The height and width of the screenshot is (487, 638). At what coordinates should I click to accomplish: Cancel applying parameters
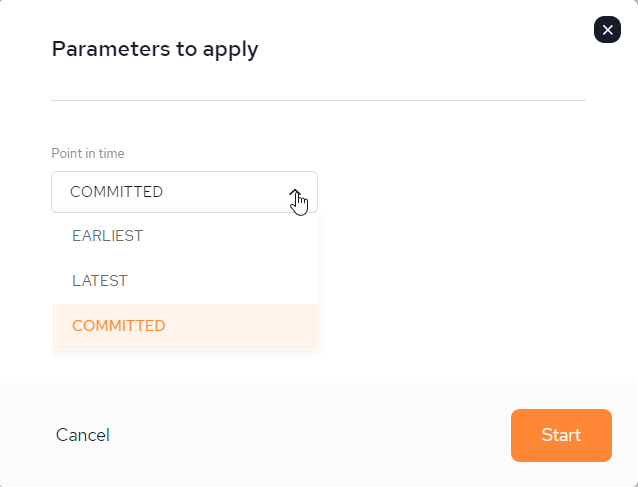[x=83, y=435]
